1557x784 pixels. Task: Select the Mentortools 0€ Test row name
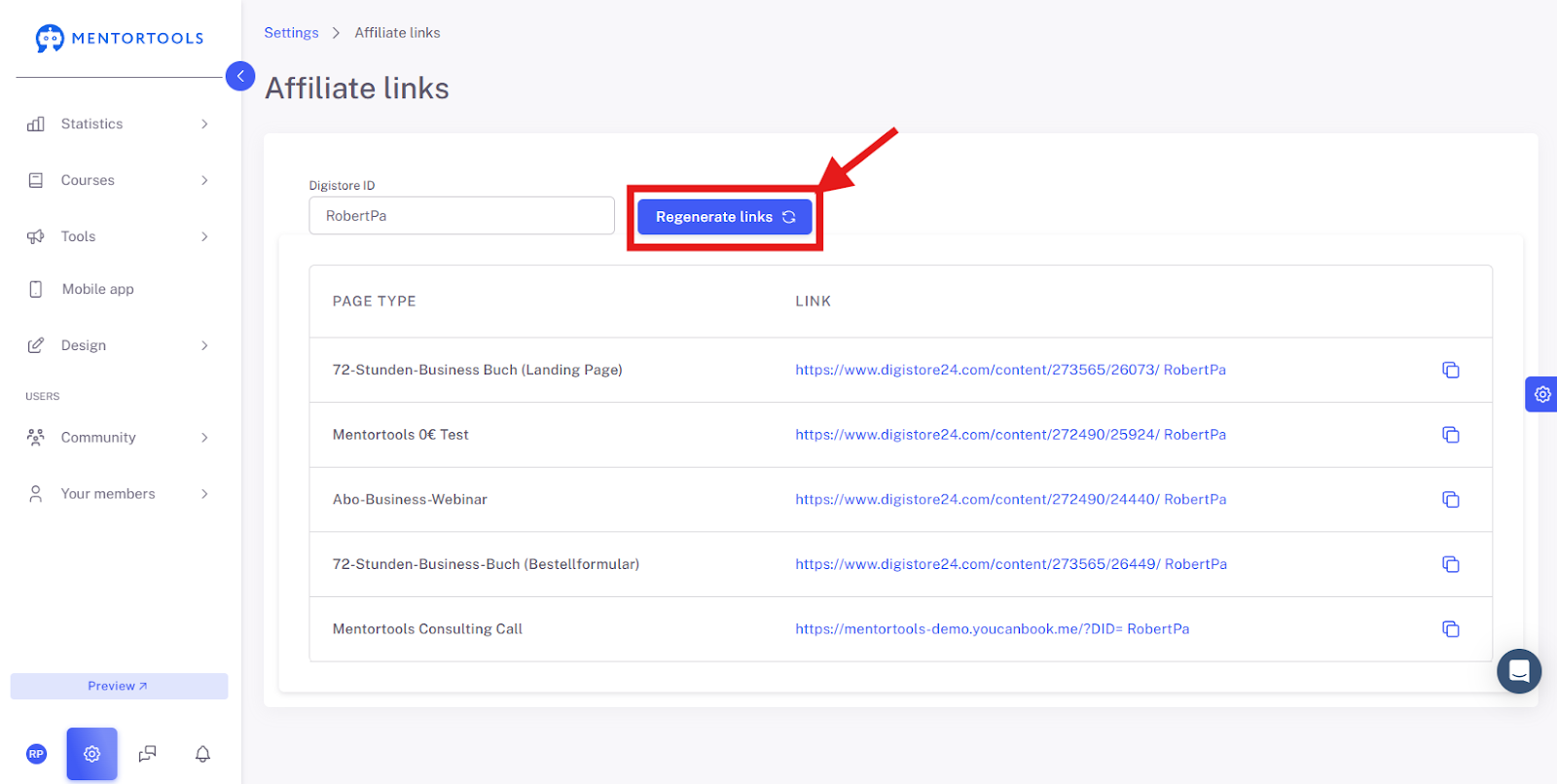pyautogui.click(x=400, y=435)
